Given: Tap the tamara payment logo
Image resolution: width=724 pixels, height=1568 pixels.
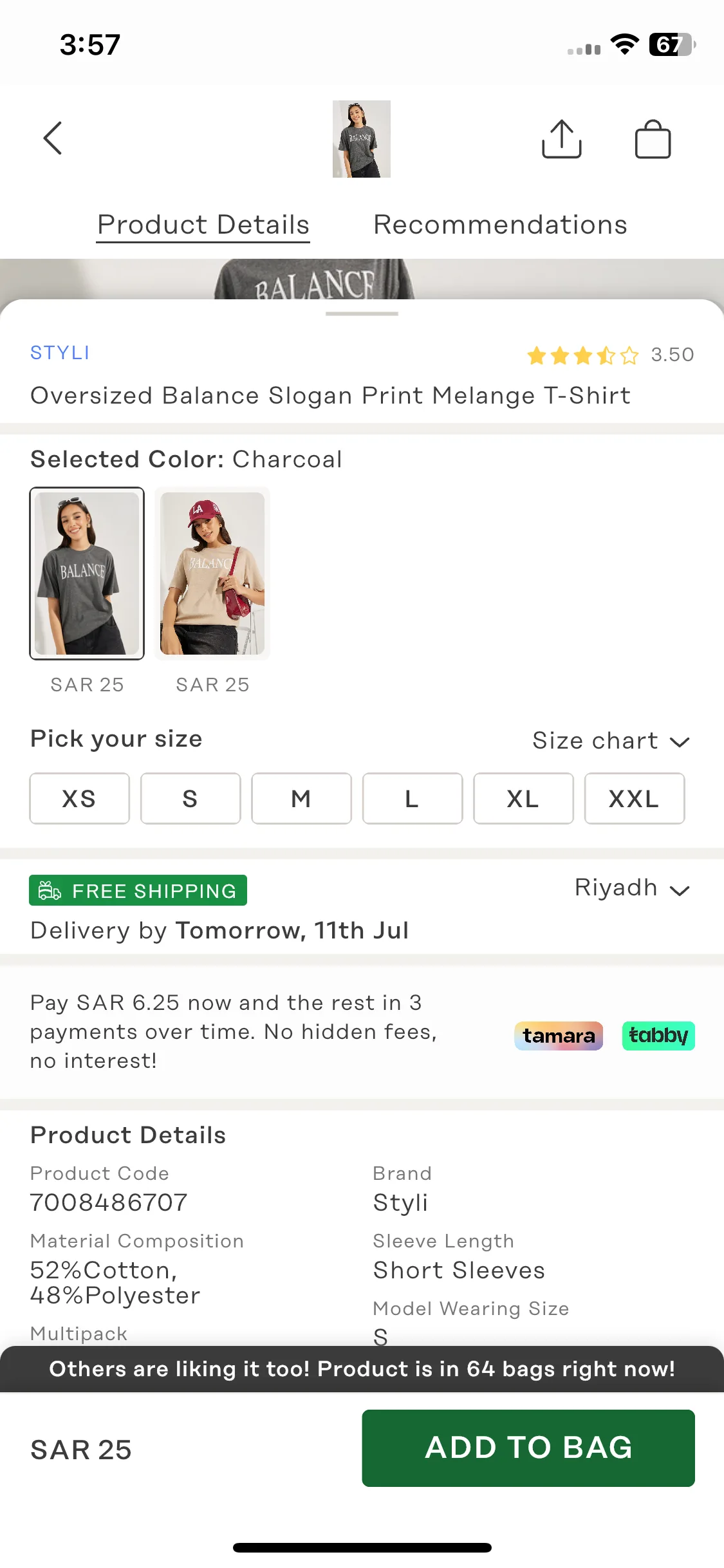Looking at the screenshot, I should (x=559, y=1036).
